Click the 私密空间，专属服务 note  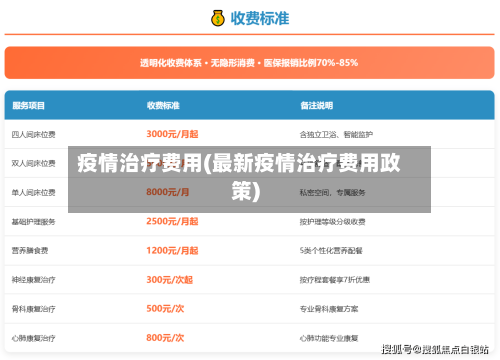pos(333,192)
